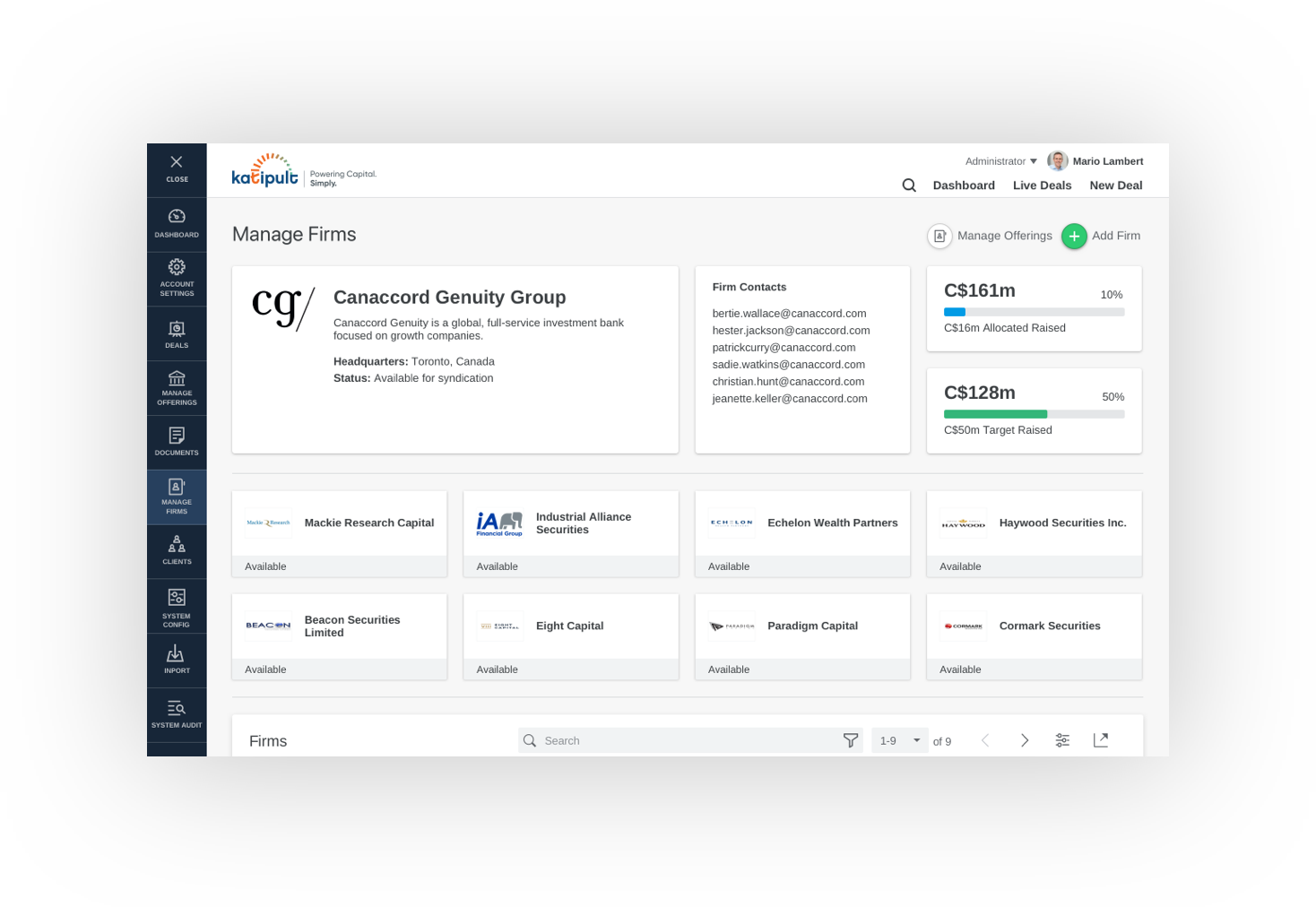Click Mario Lambert's profile avatar
1316x907 pixels.
(1058, 161)
